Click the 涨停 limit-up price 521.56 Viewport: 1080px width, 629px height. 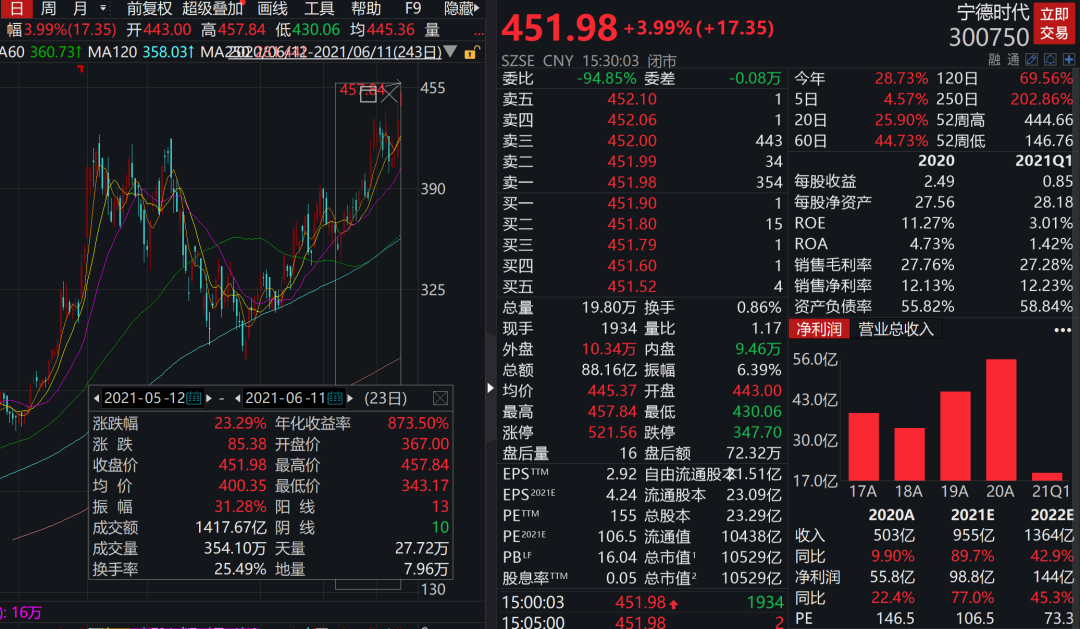612,433
